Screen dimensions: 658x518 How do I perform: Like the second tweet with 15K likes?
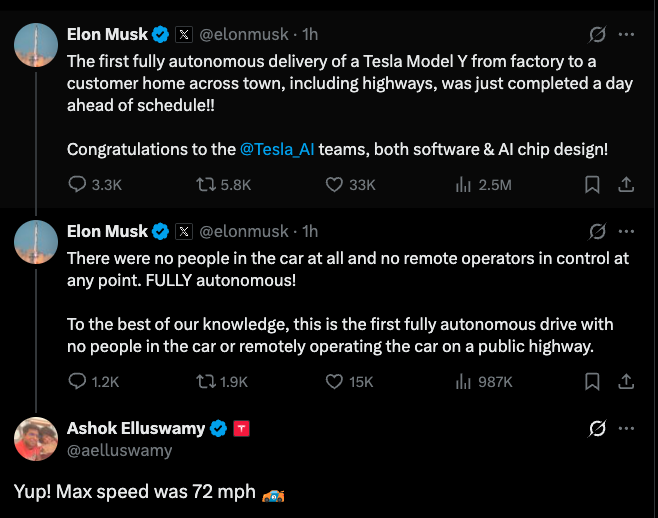(x=336, y=381)
